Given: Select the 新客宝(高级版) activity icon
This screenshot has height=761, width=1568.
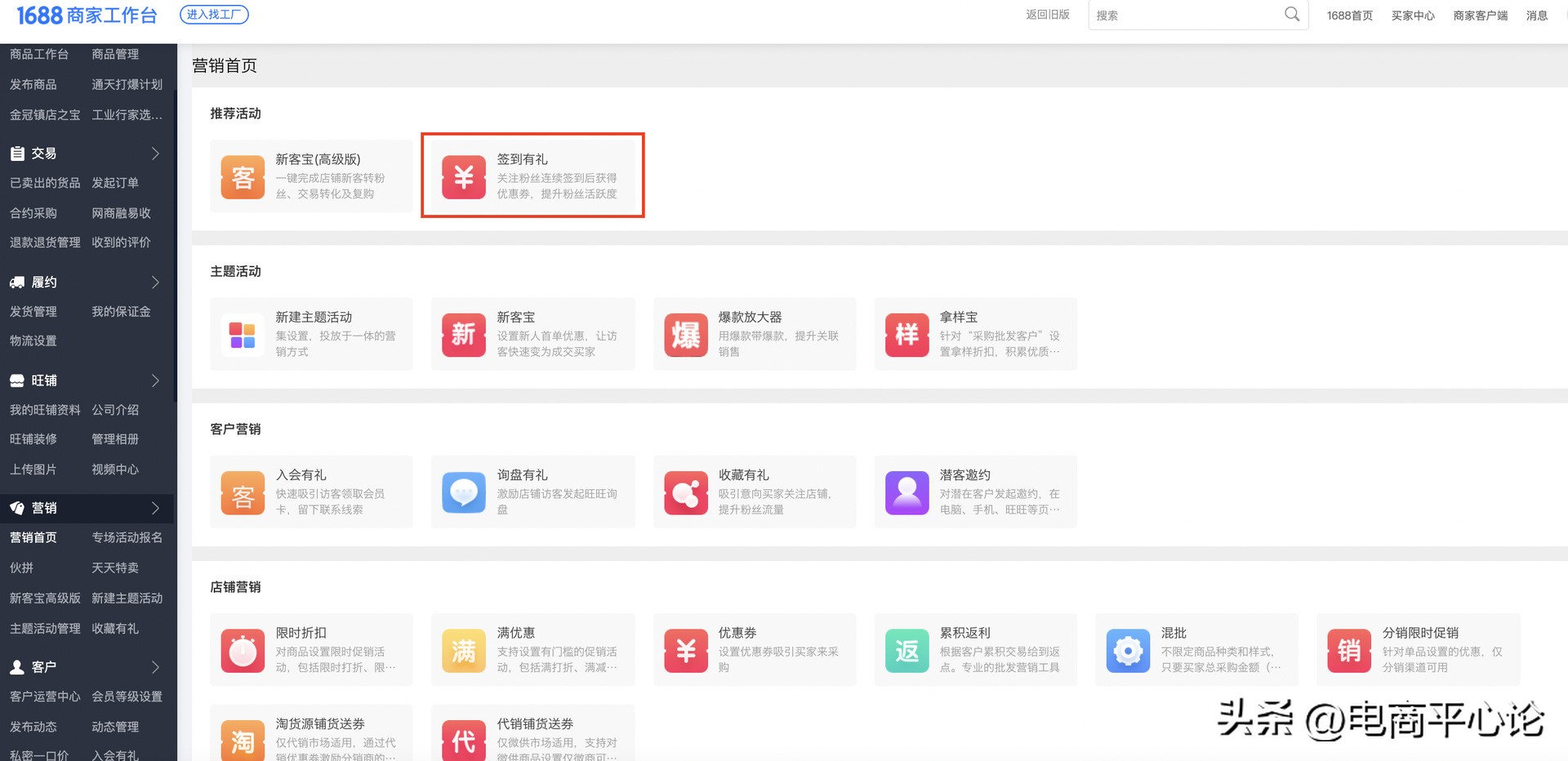Looking at the screenshot, I should (242, 176).
